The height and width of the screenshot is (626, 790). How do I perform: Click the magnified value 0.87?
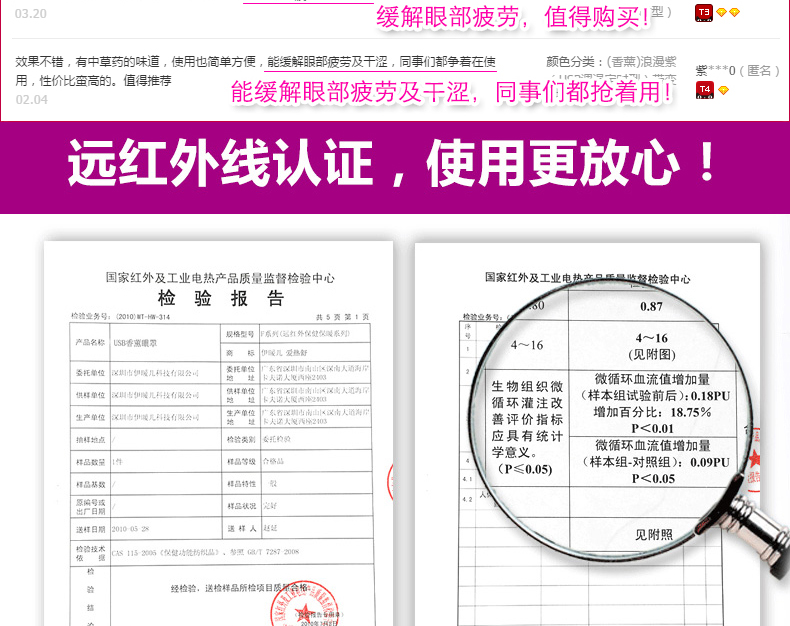pos(651,306)
